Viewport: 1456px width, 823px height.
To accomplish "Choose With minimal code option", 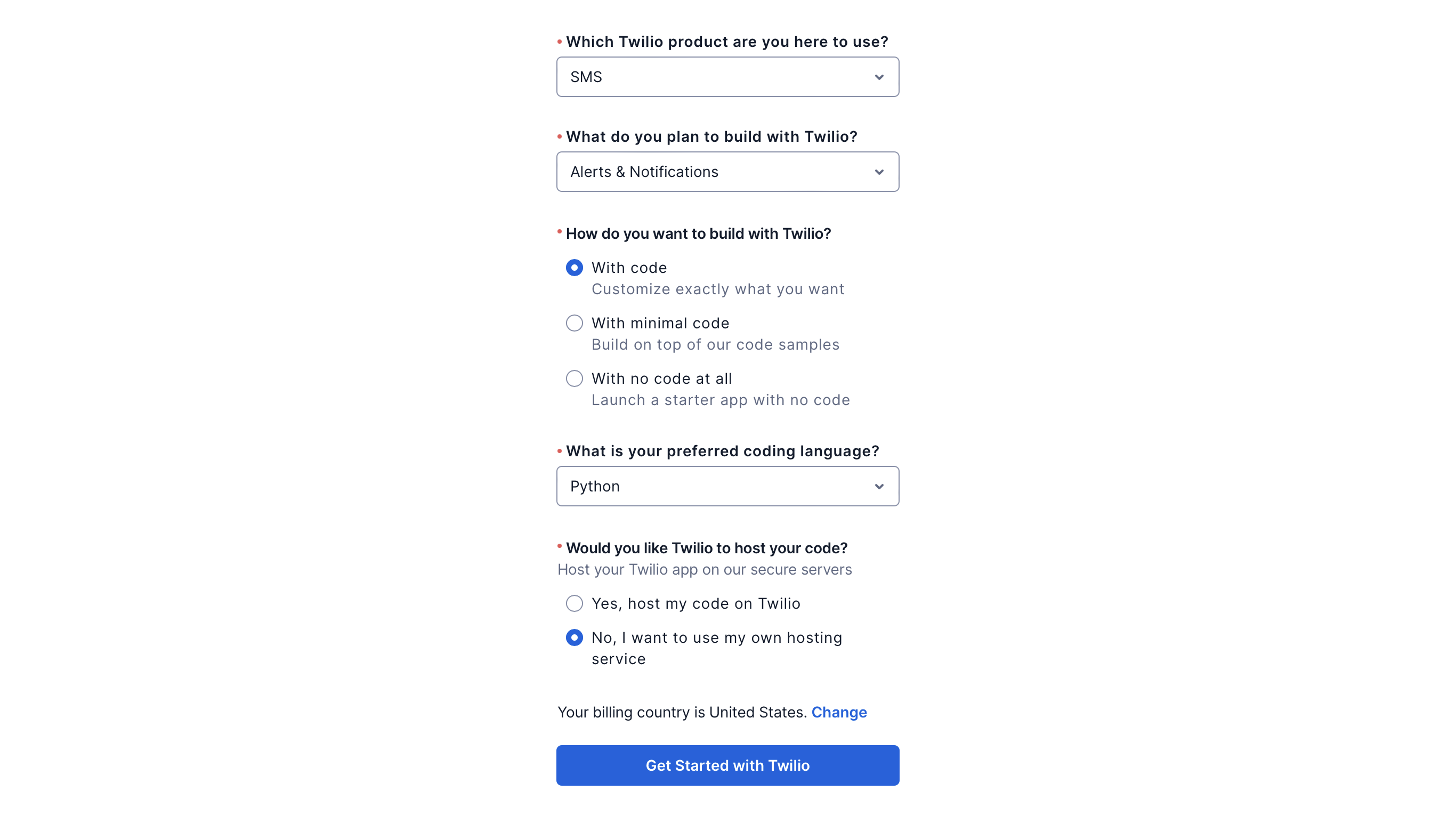I will point(575,323).
